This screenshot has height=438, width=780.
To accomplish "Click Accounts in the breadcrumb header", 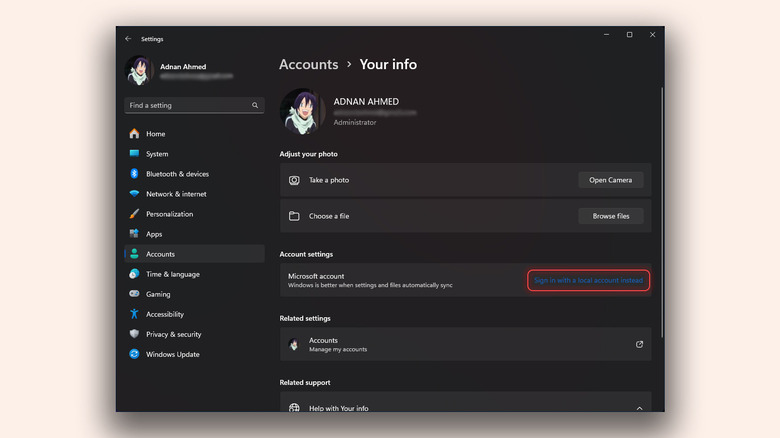I will coord(308,64).
